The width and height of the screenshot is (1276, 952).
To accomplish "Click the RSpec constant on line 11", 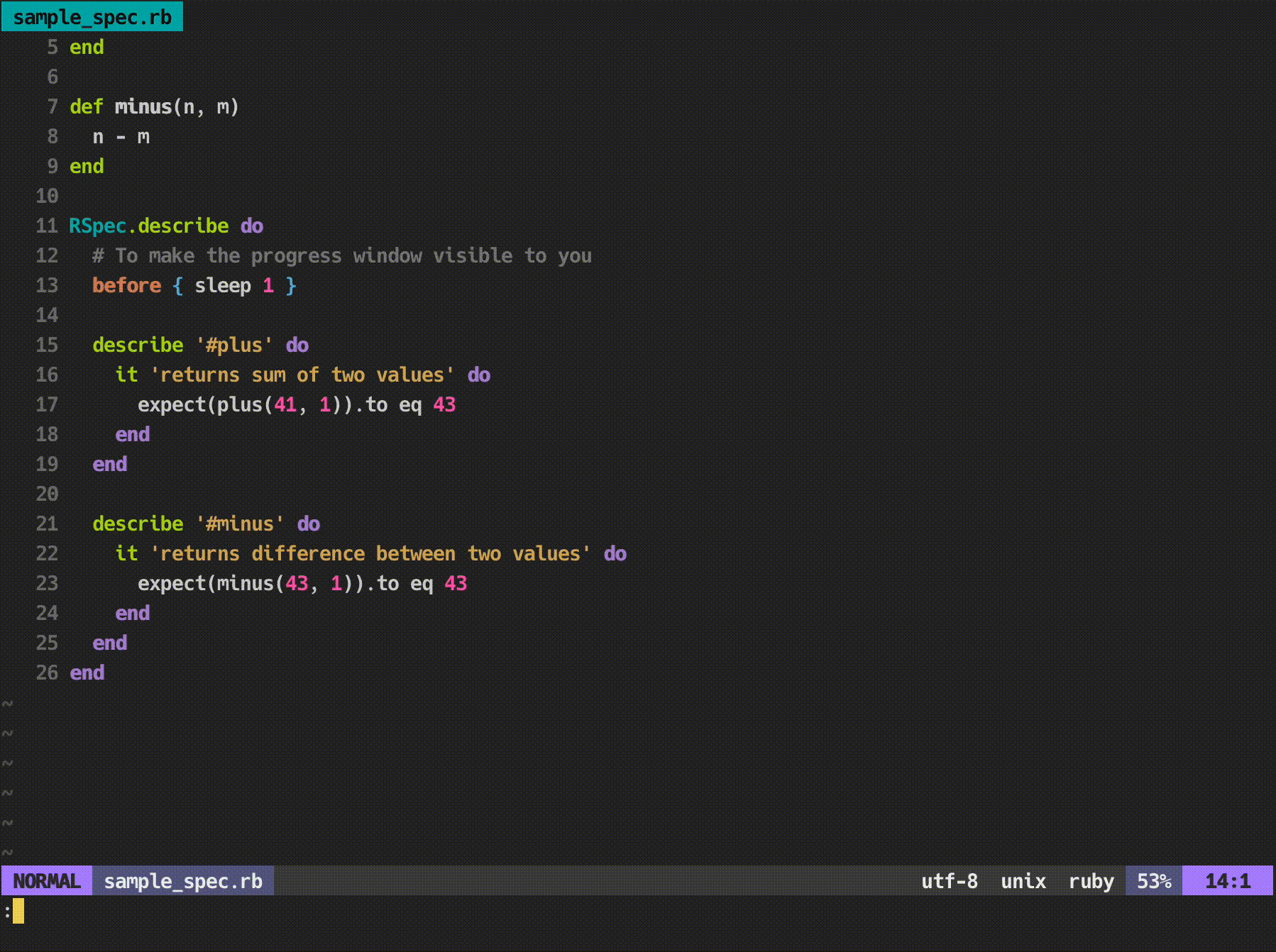I will pos(98,226).
